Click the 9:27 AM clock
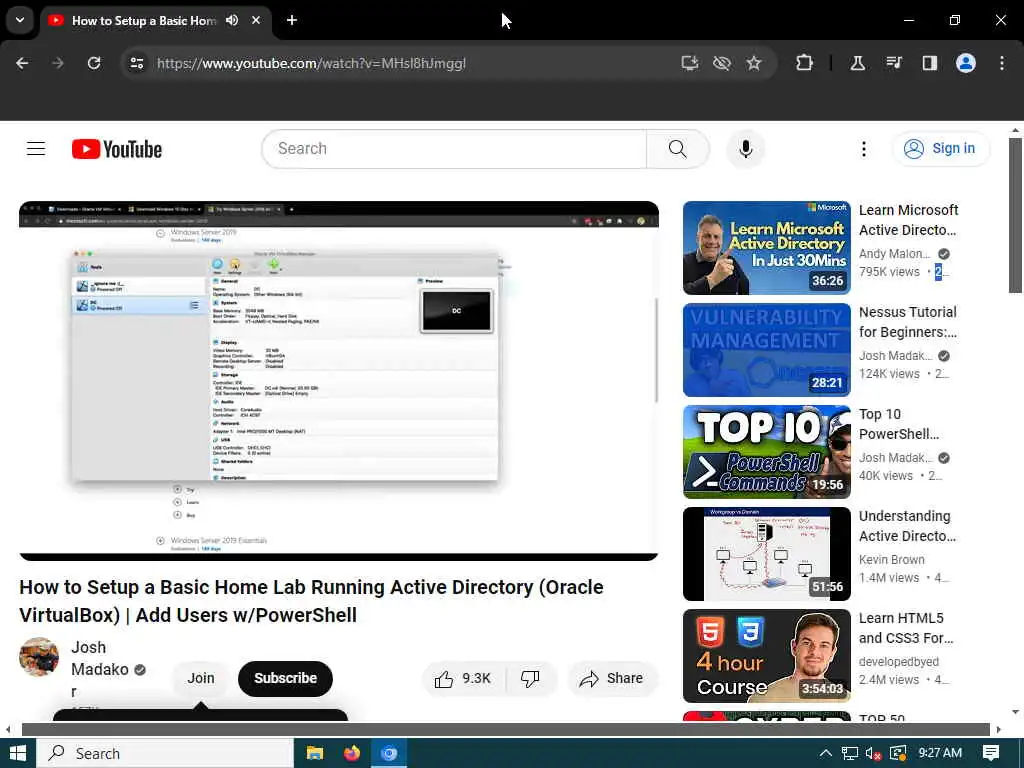The height and width of the screenshot is (768, 1024). 940,753
